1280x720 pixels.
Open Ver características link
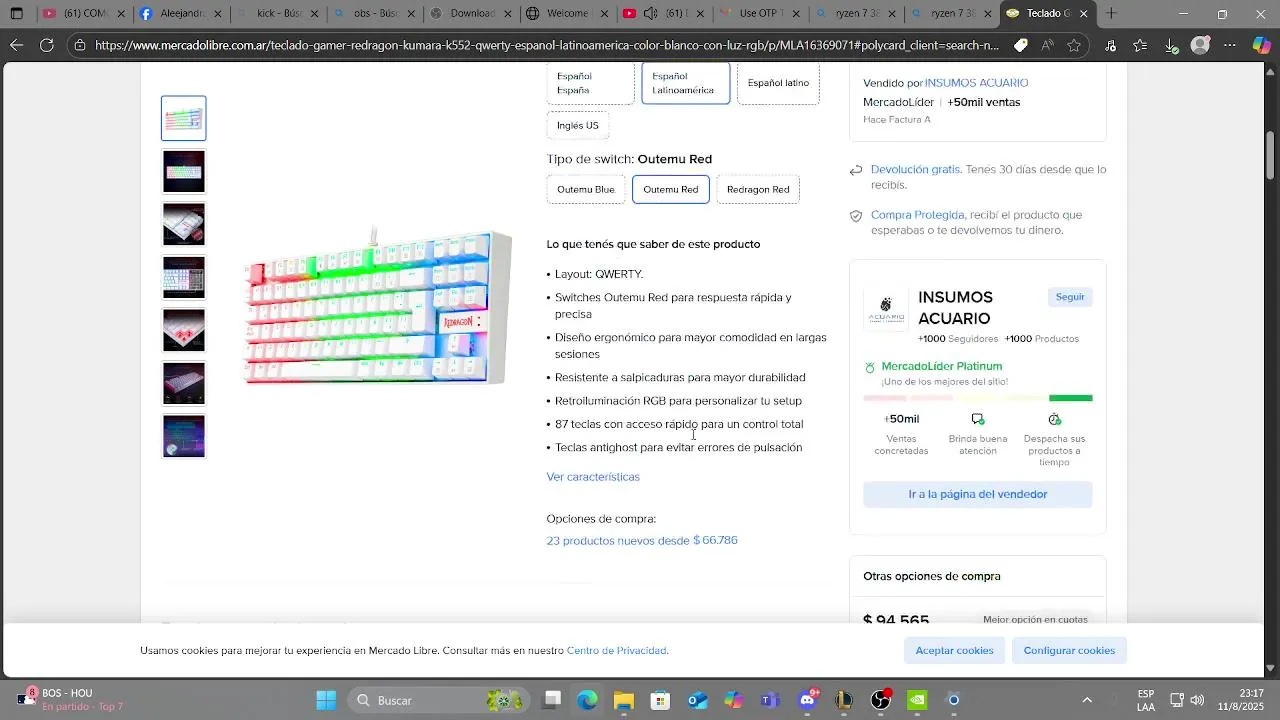(x=593, y=477)
